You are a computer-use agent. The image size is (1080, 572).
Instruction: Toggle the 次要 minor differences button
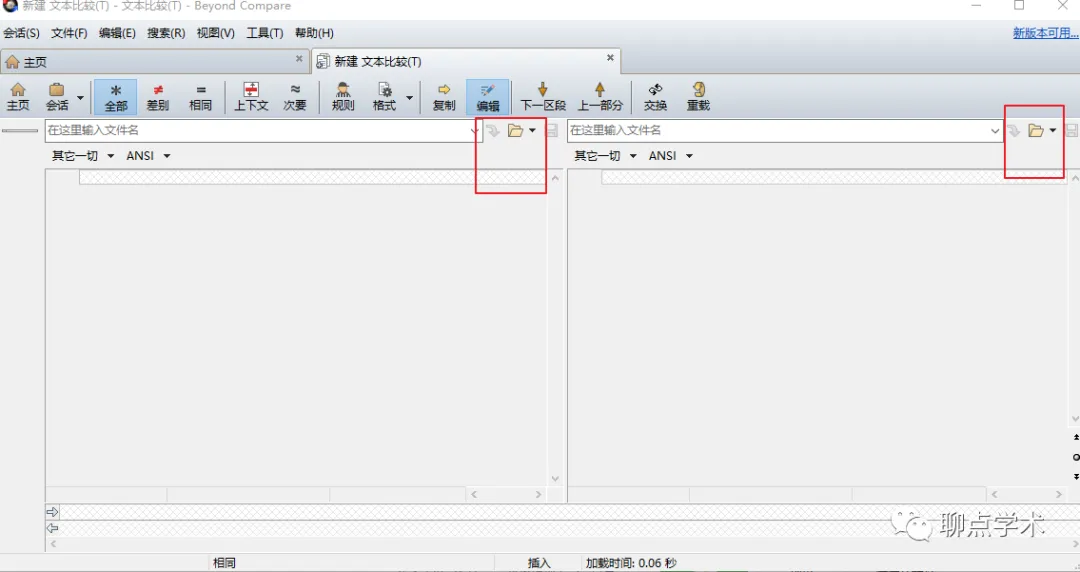[x=295, y=96]
